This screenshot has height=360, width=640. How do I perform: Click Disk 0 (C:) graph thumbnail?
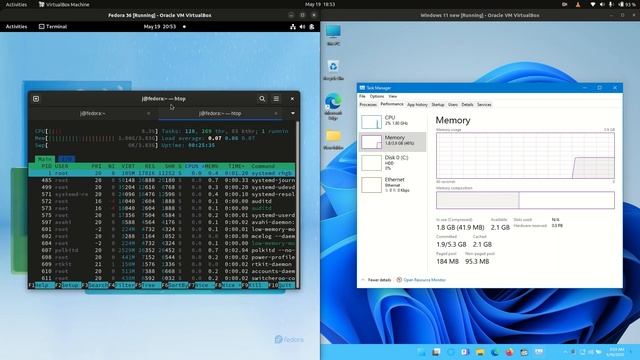tap(371, 163)
